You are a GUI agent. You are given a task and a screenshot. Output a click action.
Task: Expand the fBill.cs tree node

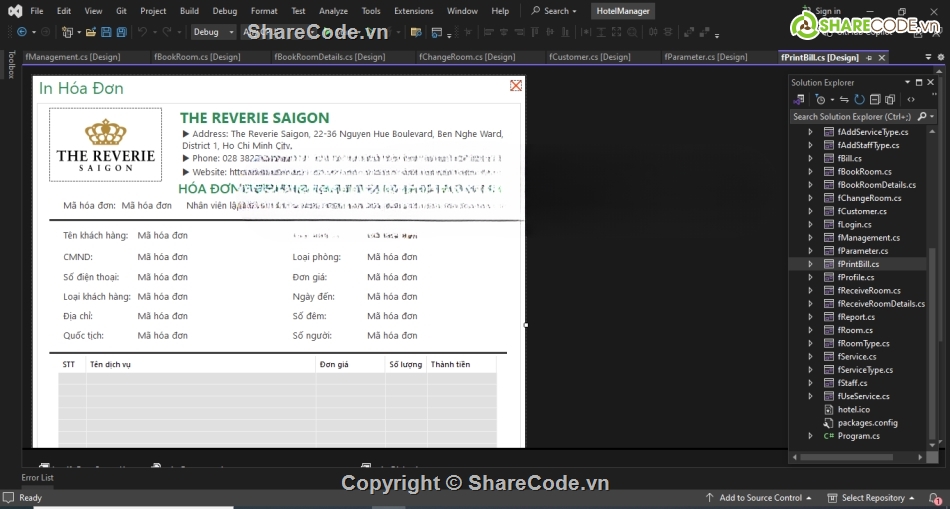[810, 158]
